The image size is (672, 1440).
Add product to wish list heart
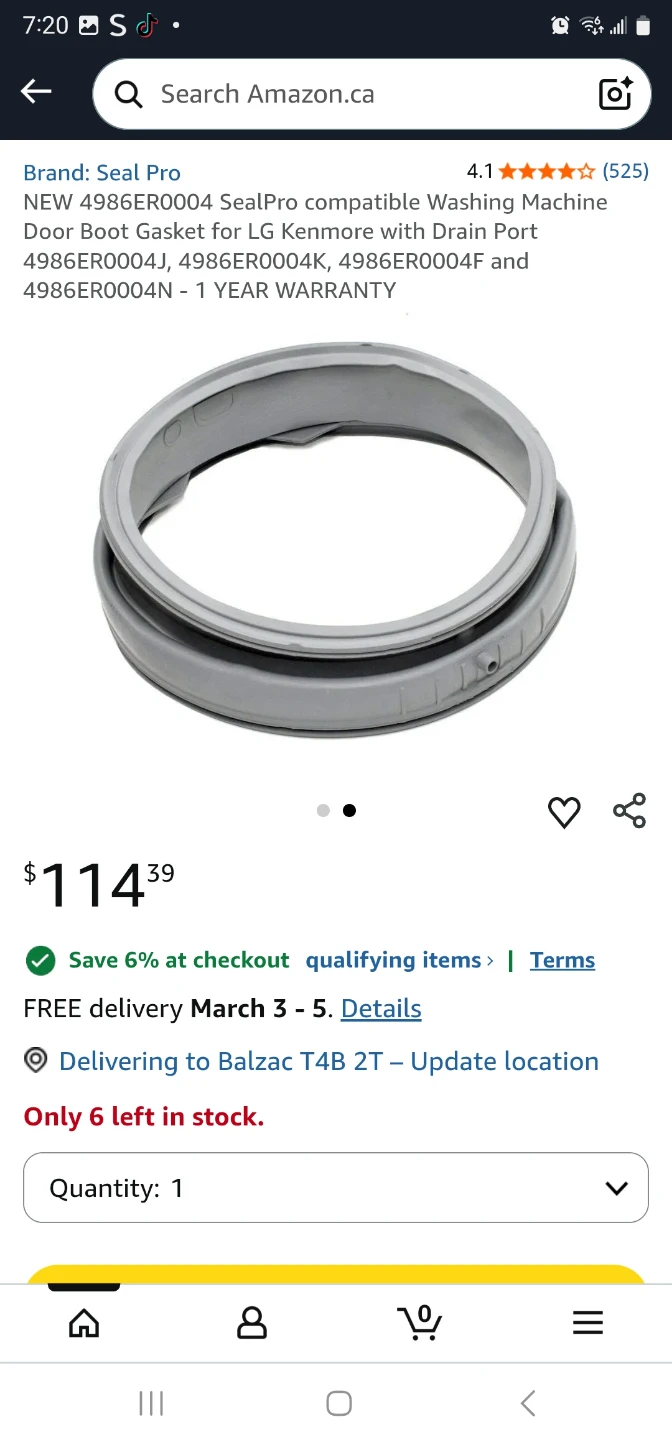coord(564,812)
